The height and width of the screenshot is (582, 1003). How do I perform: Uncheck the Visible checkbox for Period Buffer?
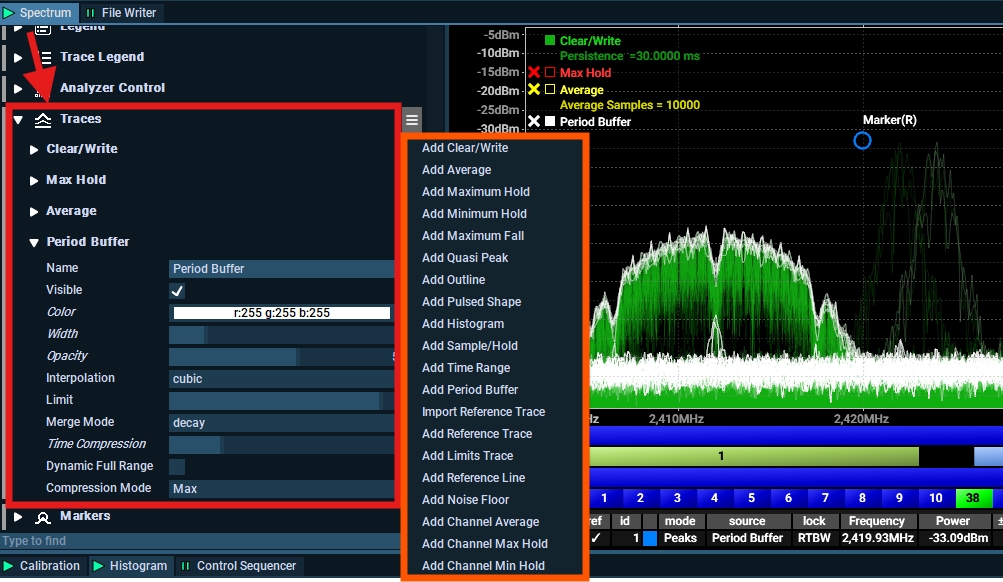(177, 291)
